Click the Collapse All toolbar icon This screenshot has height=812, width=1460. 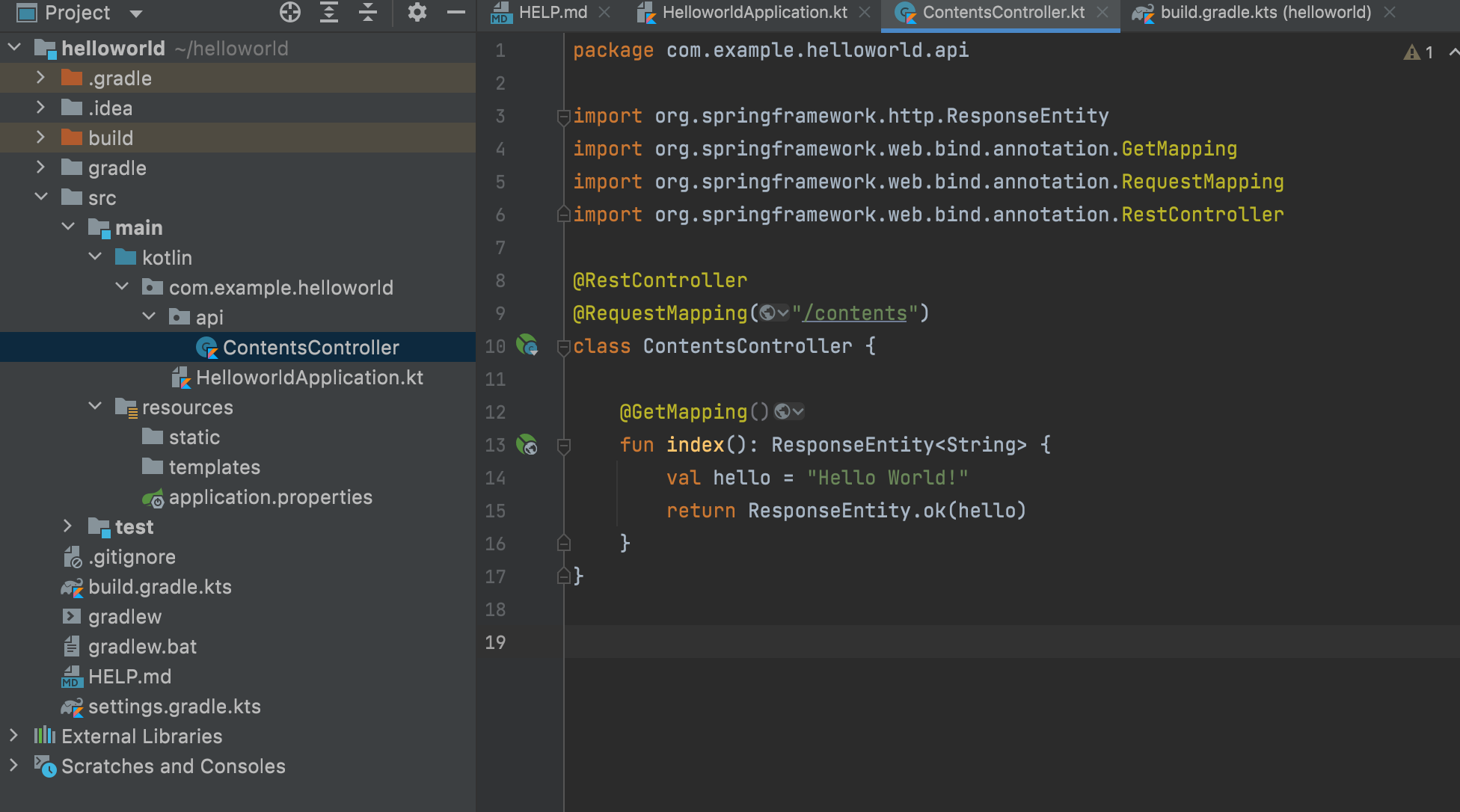[367, 12]
